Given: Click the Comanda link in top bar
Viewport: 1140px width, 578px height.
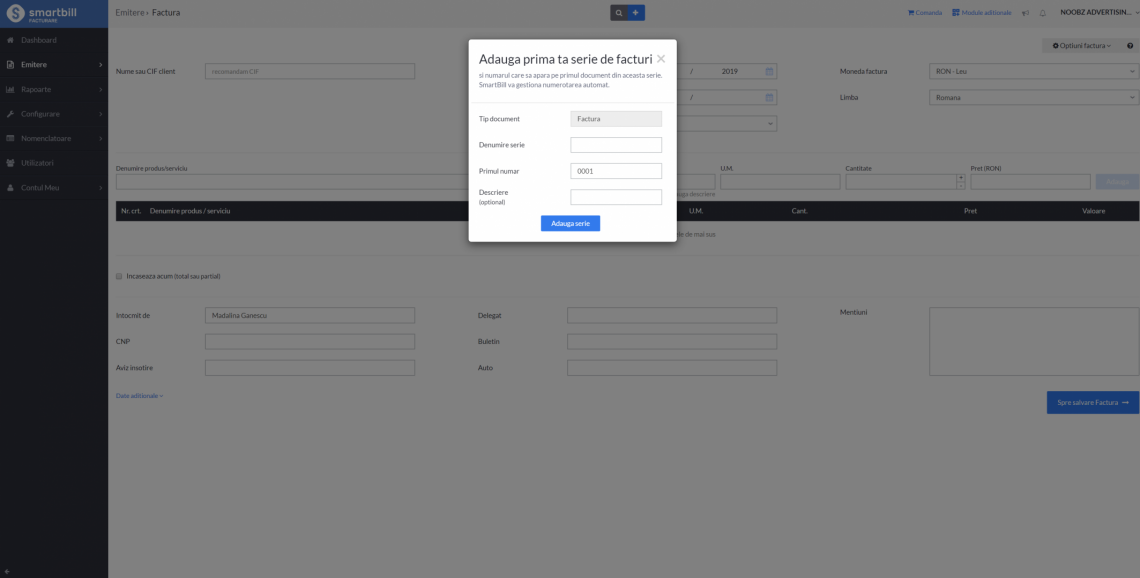Looking at the screenshot, I should tap(924, 13).
